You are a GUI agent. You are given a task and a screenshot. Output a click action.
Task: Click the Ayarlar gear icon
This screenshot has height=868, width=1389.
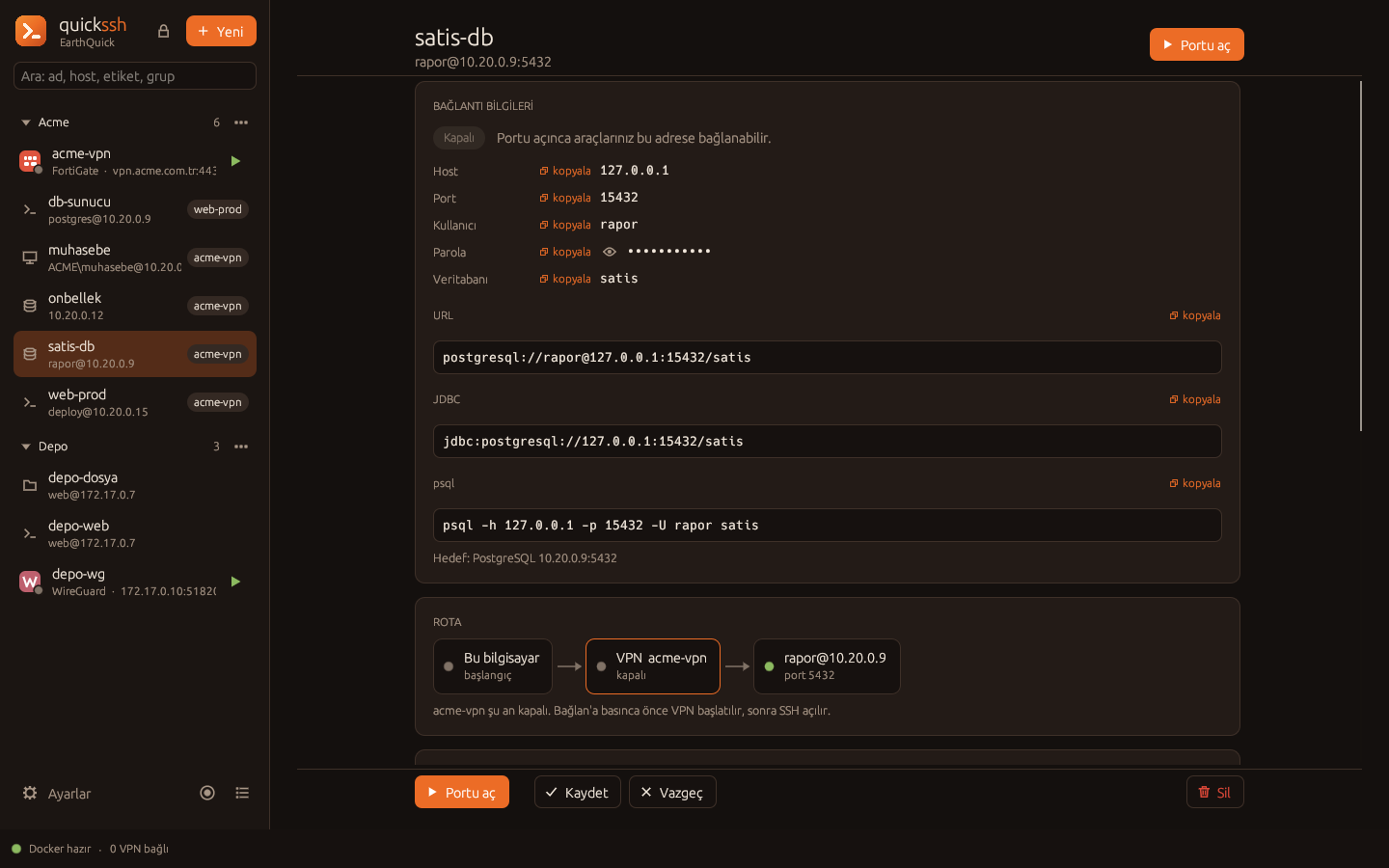click(30, 793)
